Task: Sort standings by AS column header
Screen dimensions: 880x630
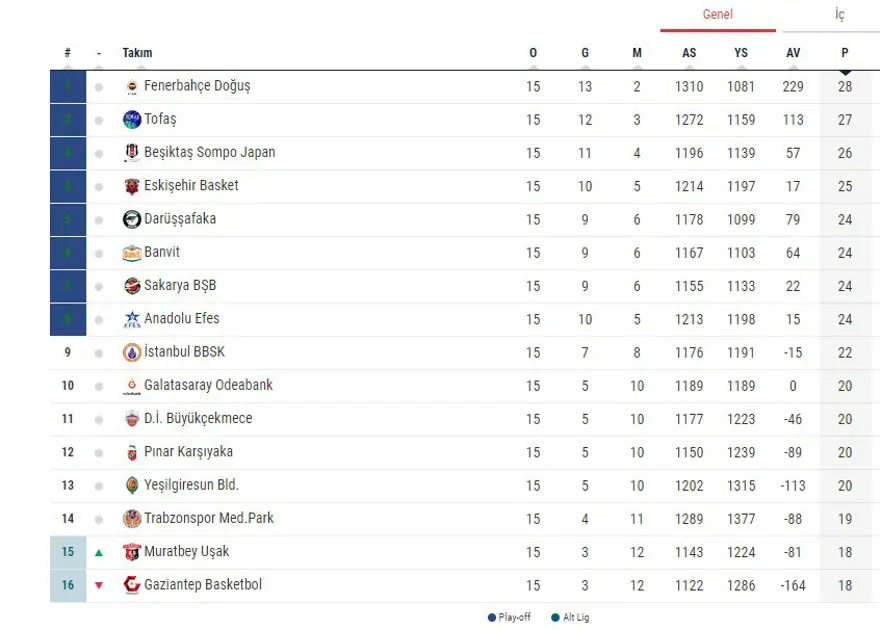Action: pos(689,53)
